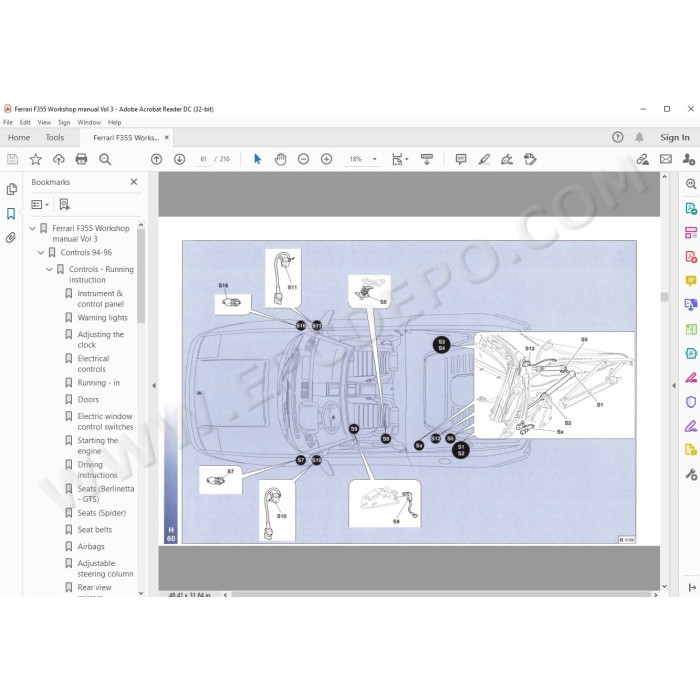The image size is (700, 700).
Task: Open the View menu
Action: [44, 122]
